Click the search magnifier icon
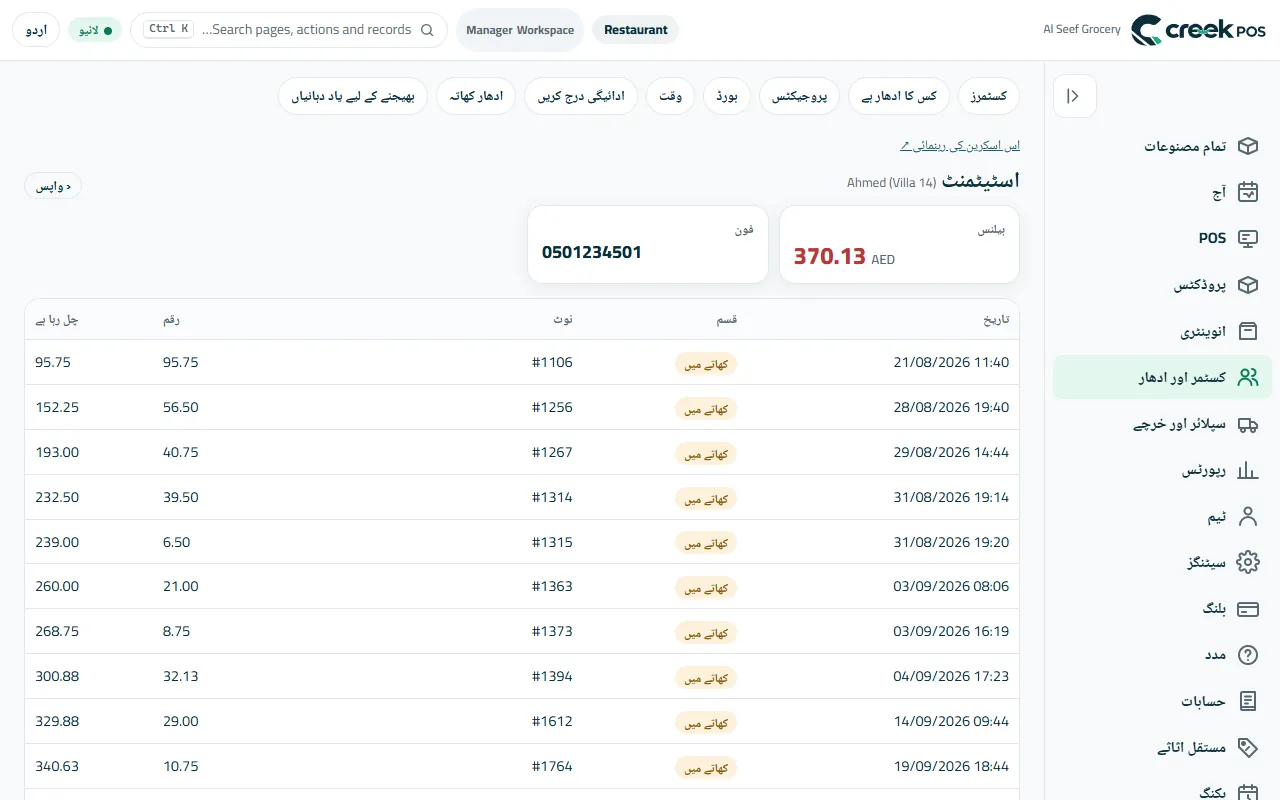The height and width of the screenshot is (800, 1280). [427, 30]
